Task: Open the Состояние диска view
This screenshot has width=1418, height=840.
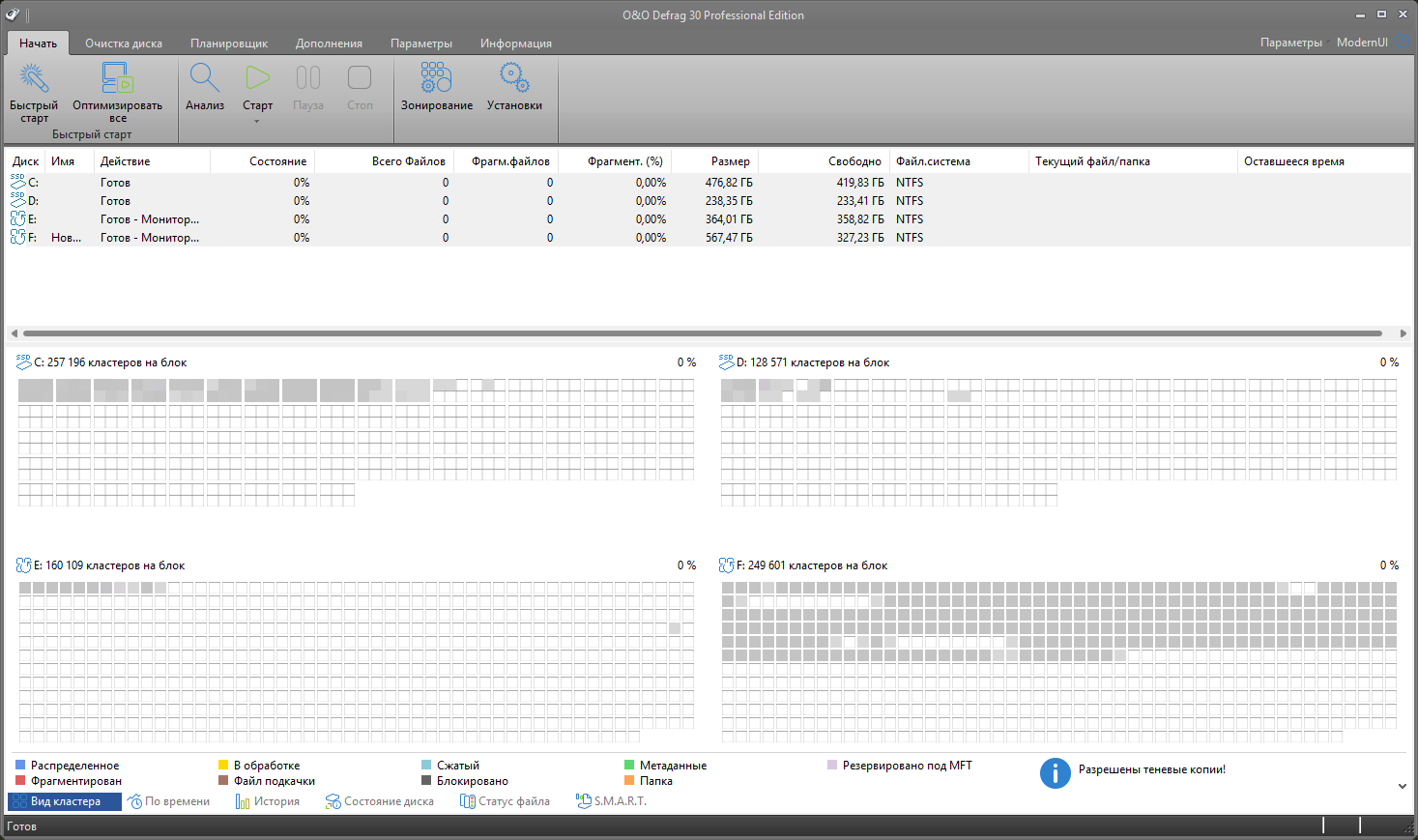Action: [x=380, y=801]
